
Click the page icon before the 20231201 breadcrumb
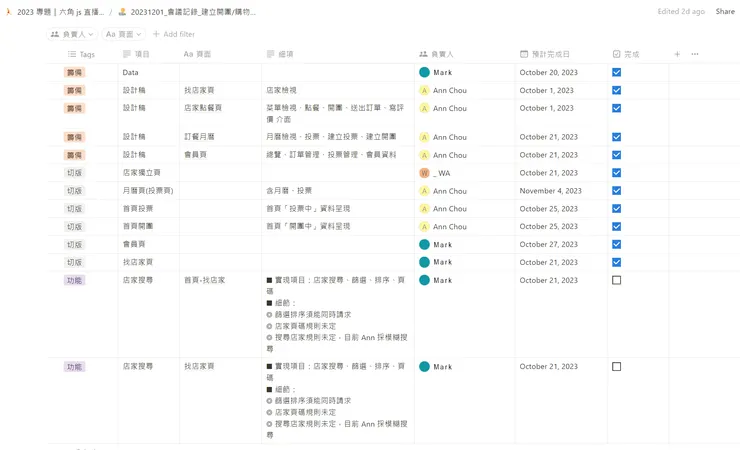tap(122, 12)
